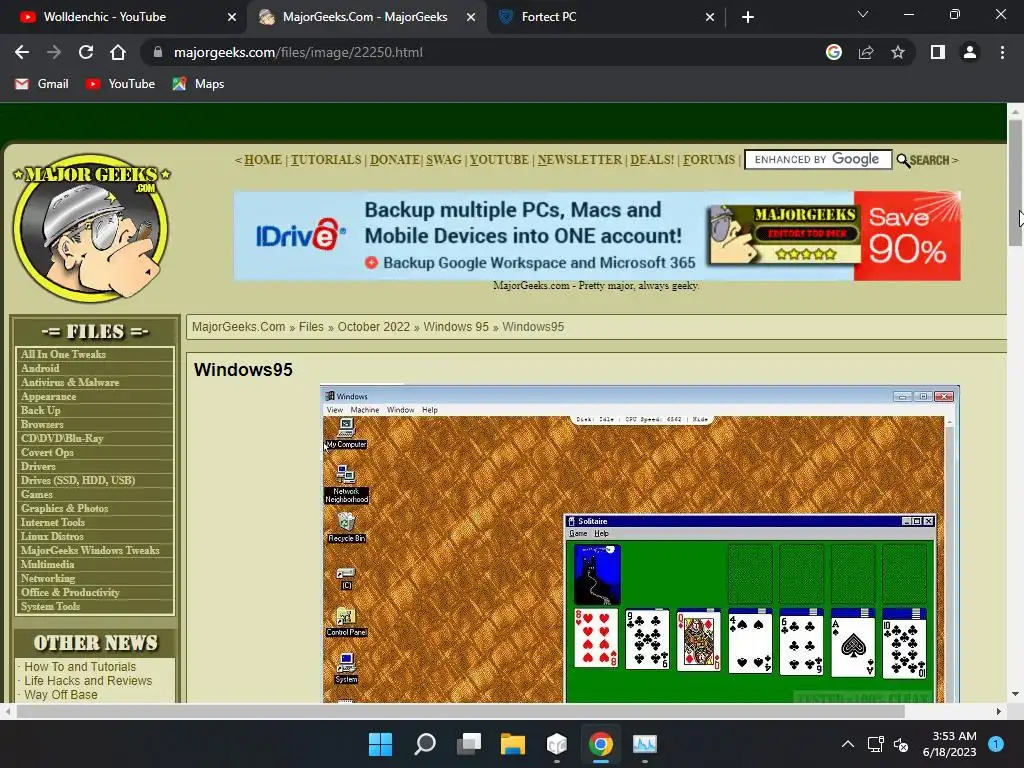1024x768 pixels.
Task: Open Chrome's three-dot menu
Action: [1002, 52]
